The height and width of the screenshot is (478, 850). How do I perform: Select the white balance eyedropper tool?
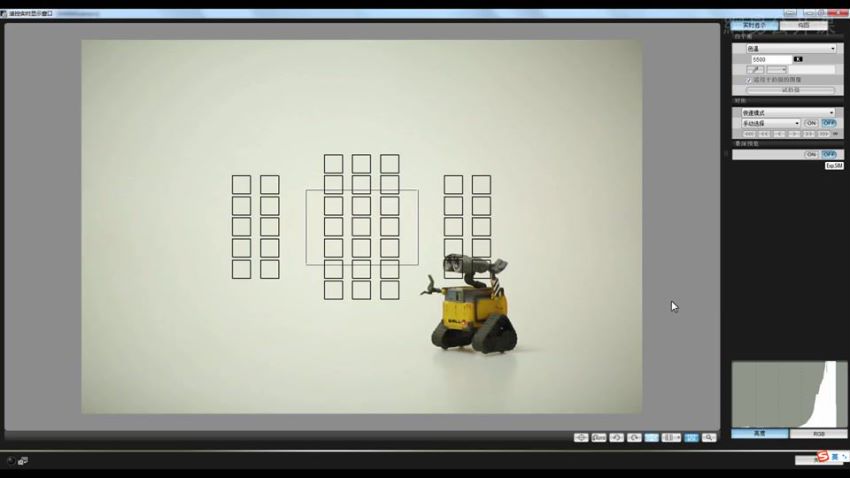click(755, 70)
